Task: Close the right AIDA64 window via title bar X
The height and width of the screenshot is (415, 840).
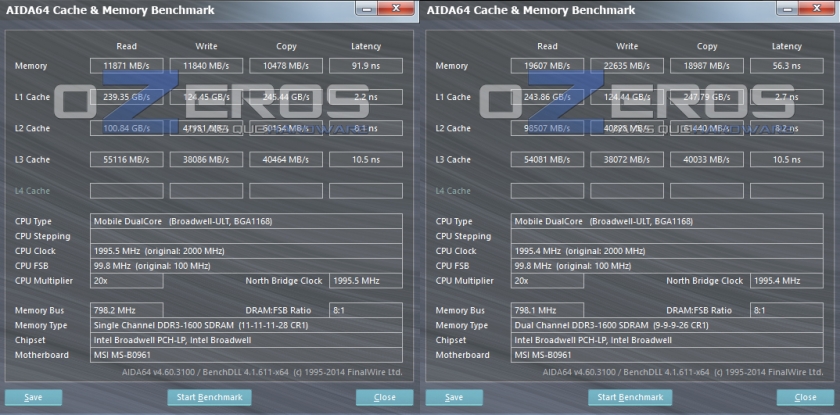Action: click(816, 8)
